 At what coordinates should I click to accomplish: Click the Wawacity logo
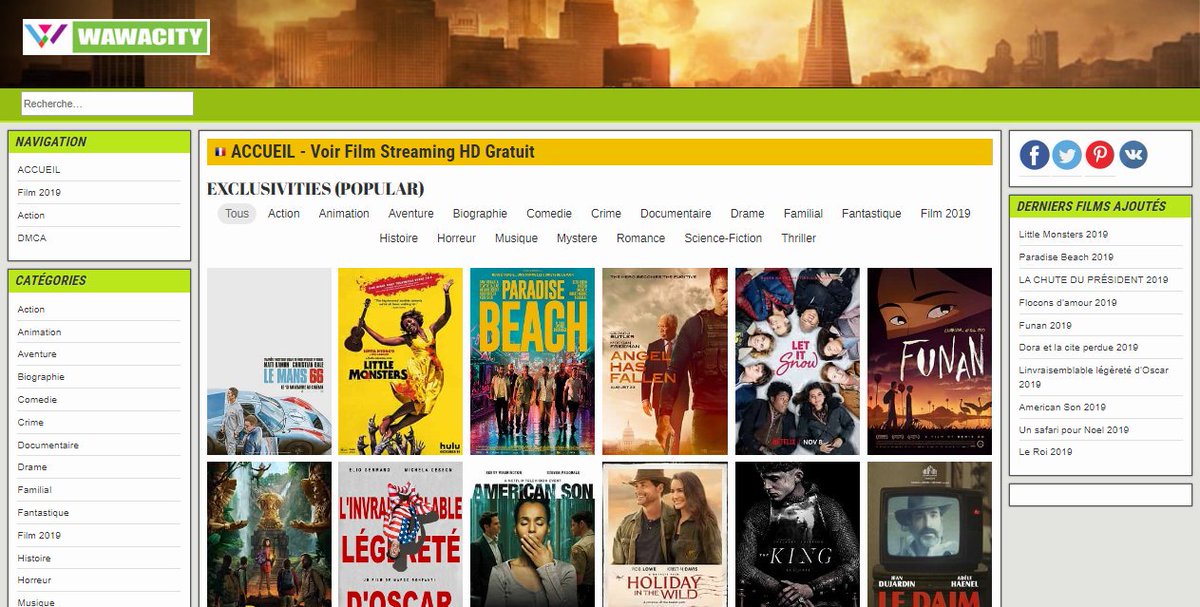(x=116, y=37)
